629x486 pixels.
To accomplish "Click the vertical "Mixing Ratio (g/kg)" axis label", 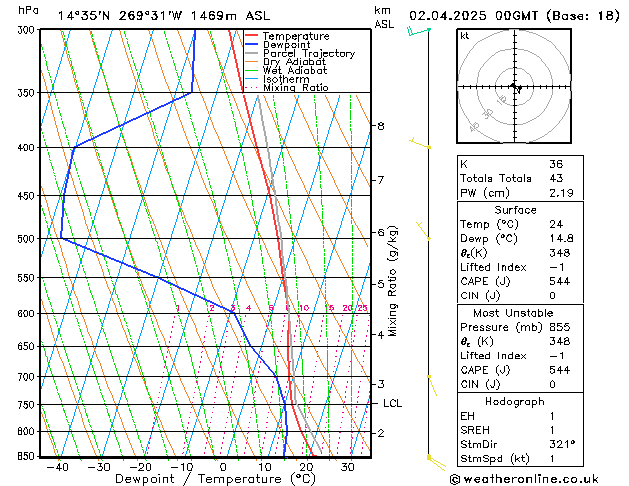I will click(x=393, y=281).
